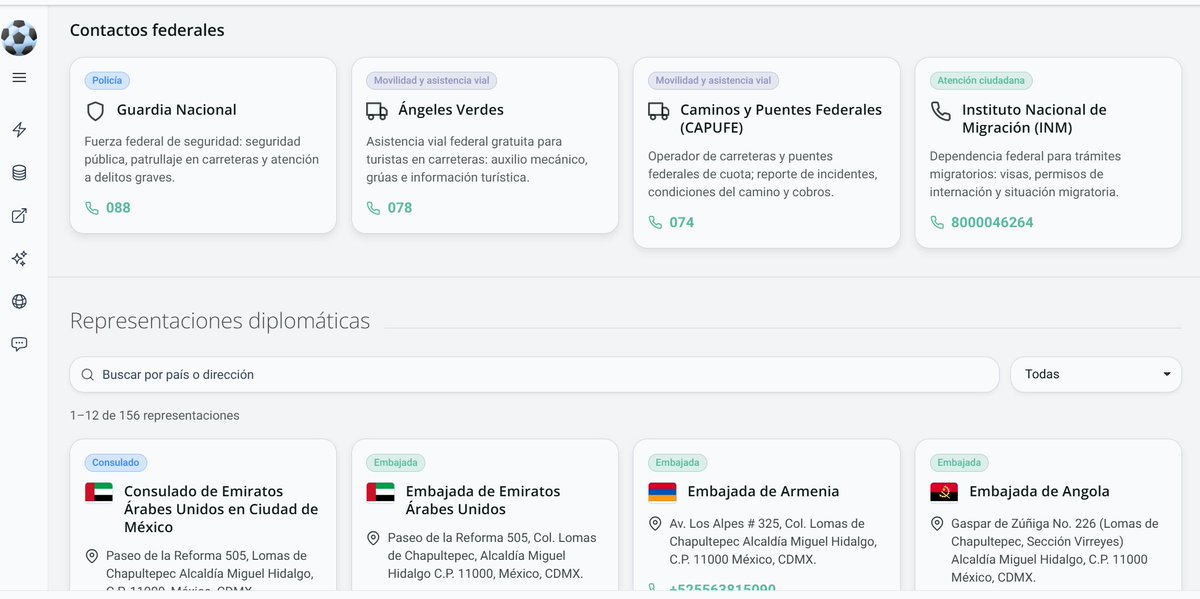Click Guardia Nacional description text

click(203, 159)
